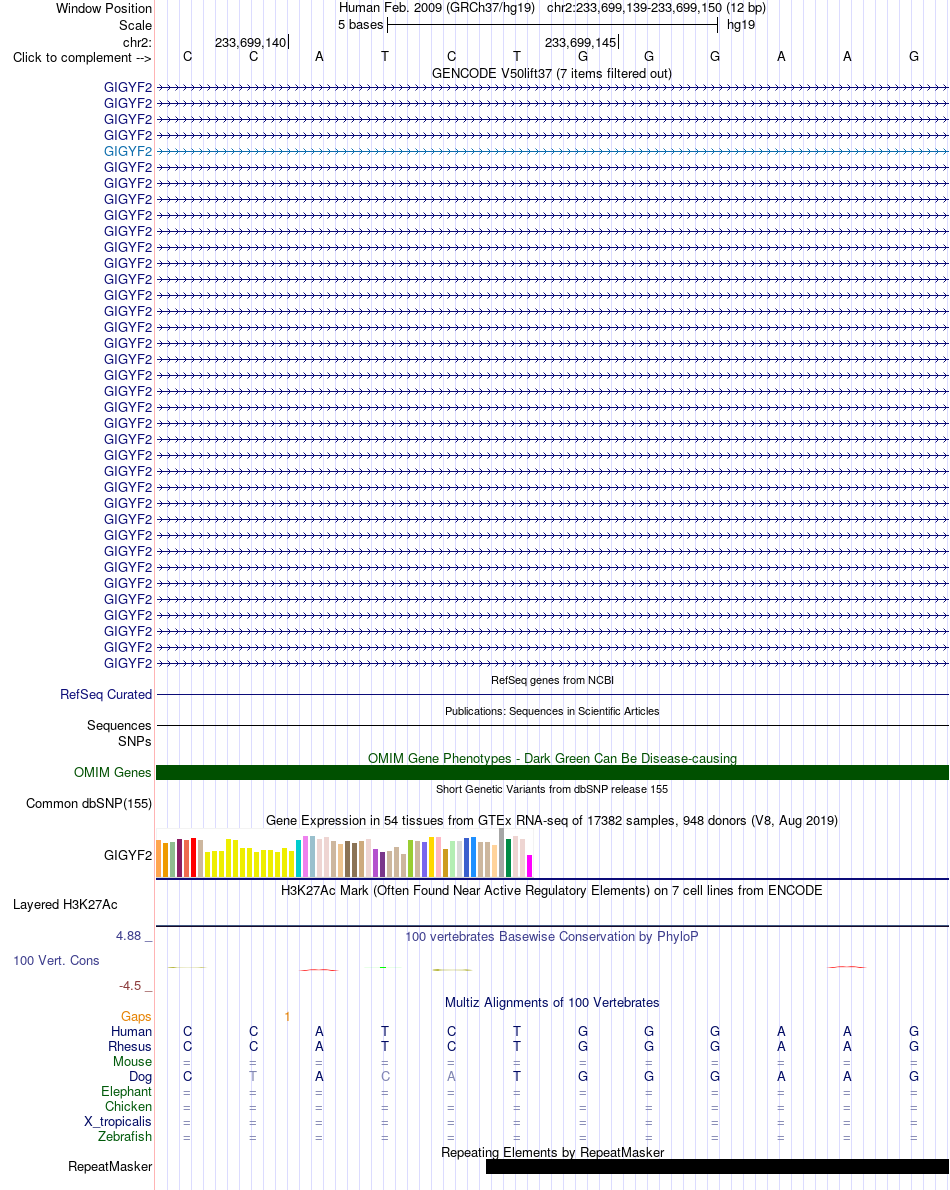The width and height of the screenshot is (950, 1190).
Task: Click the 'H3K27Ac Mark' ENCODE track title
Action: point(552,890)
